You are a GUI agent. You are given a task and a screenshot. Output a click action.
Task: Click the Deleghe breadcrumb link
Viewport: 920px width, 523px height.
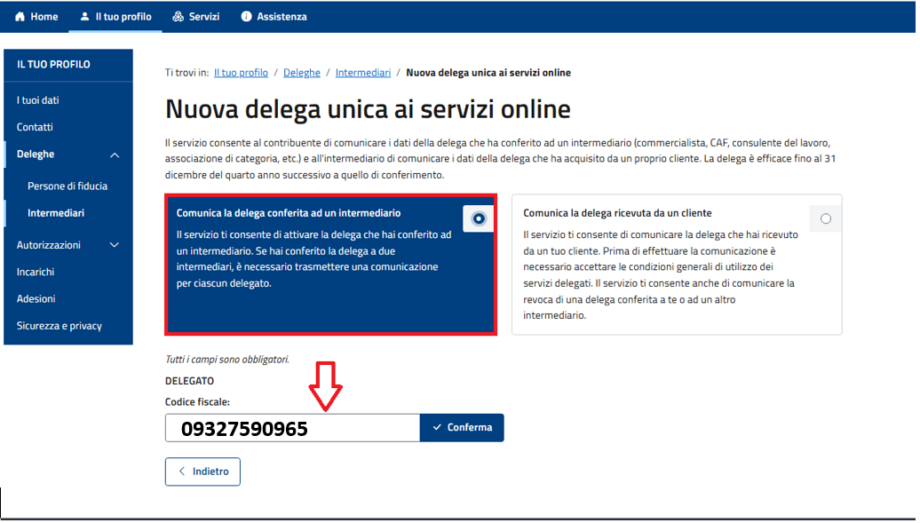point(302,73)
